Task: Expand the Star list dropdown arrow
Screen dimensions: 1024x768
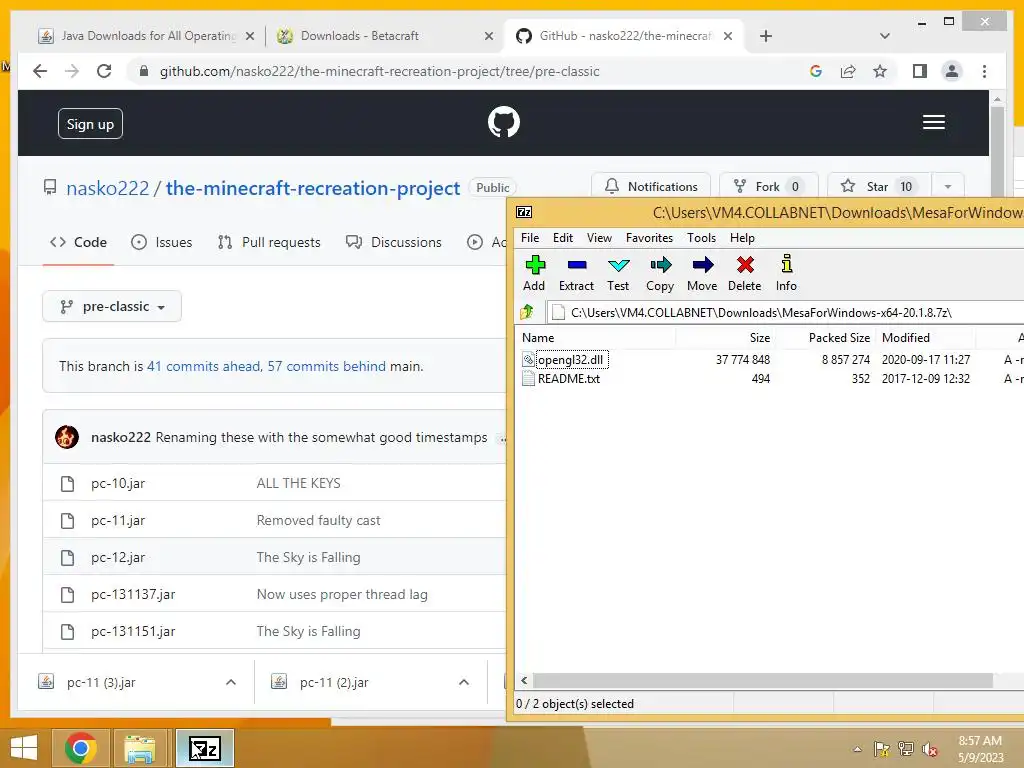Action: 948,187
